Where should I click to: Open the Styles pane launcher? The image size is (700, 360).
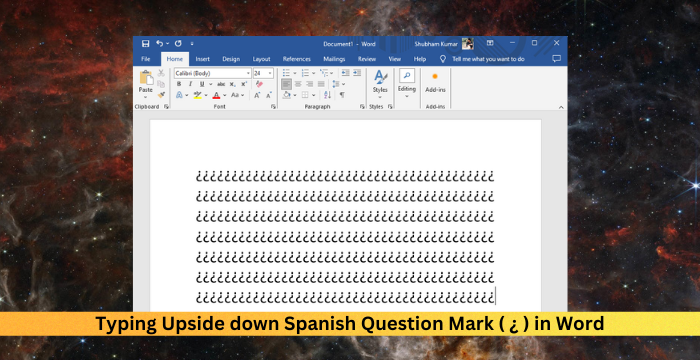click(390, 107)
